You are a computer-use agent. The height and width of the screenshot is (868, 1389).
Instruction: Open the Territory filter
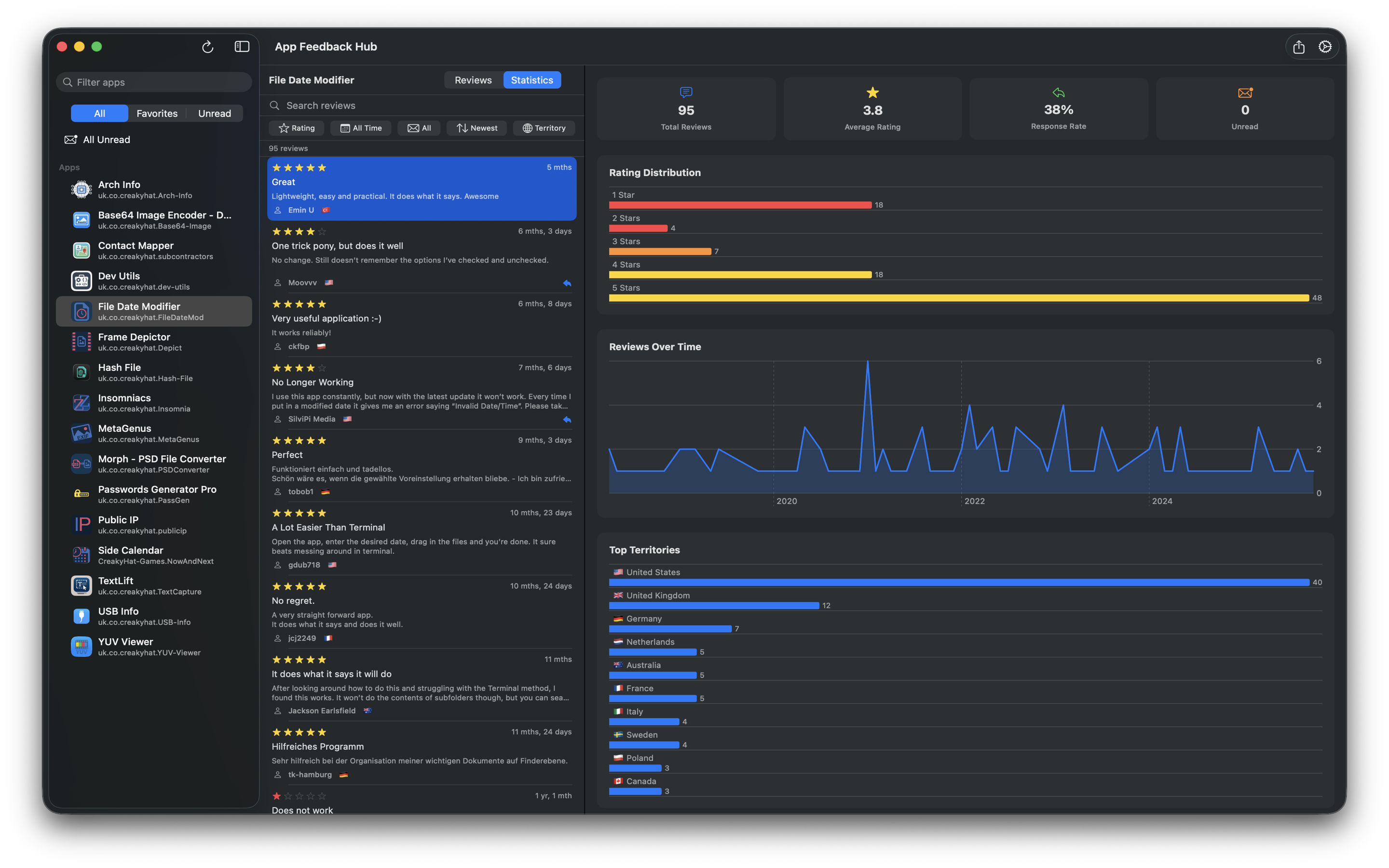(544, 128)
